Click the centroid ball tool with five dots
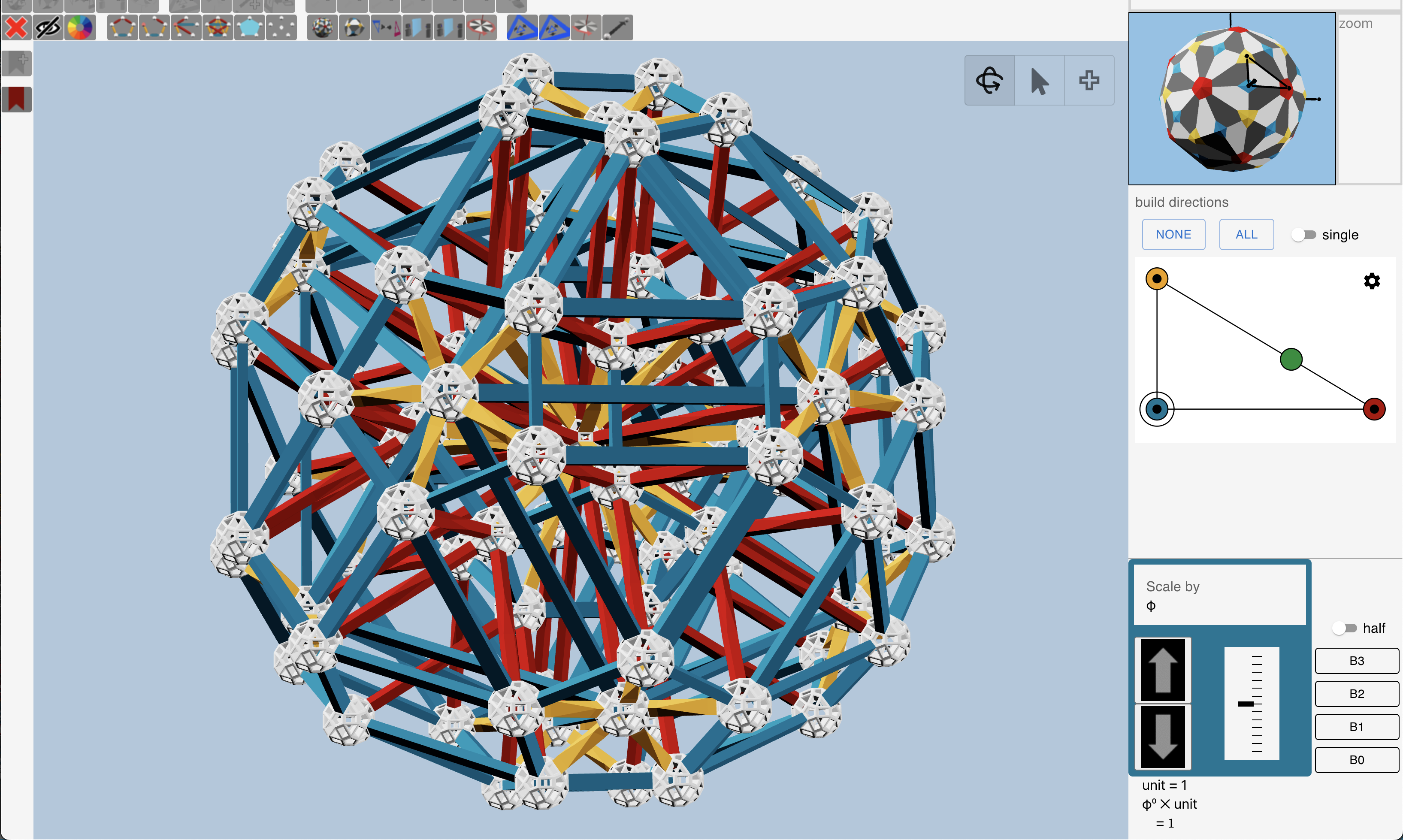1403x840 pixels. pos(281,27)
